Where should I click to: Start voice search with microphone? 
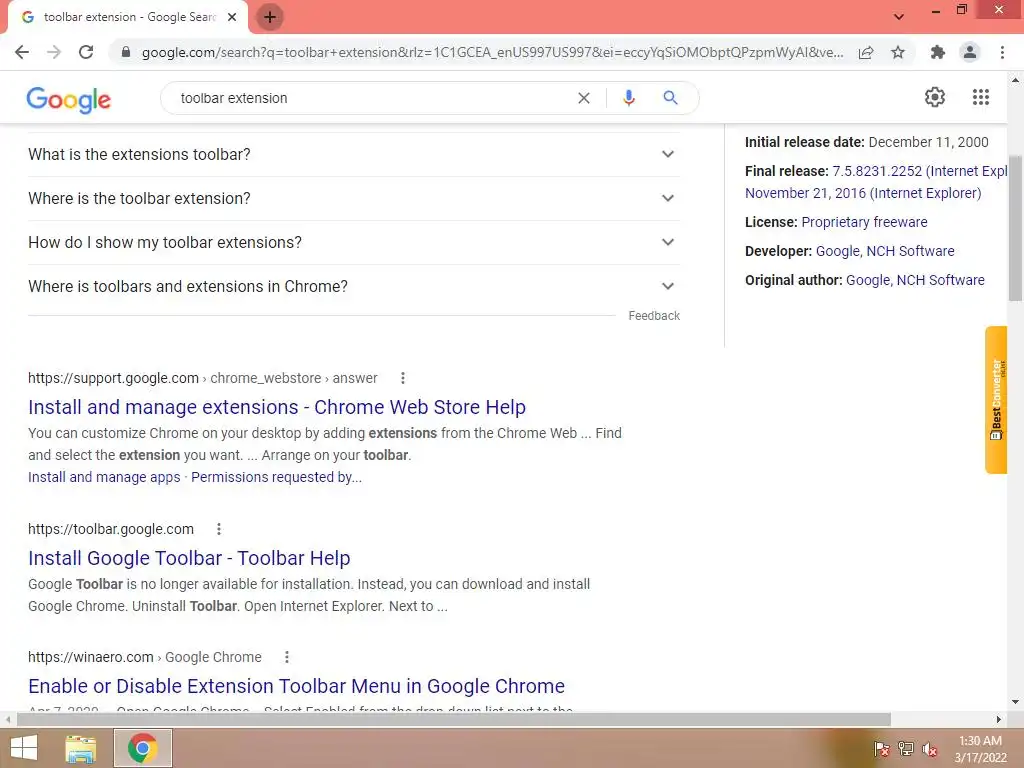pos(629,98)
